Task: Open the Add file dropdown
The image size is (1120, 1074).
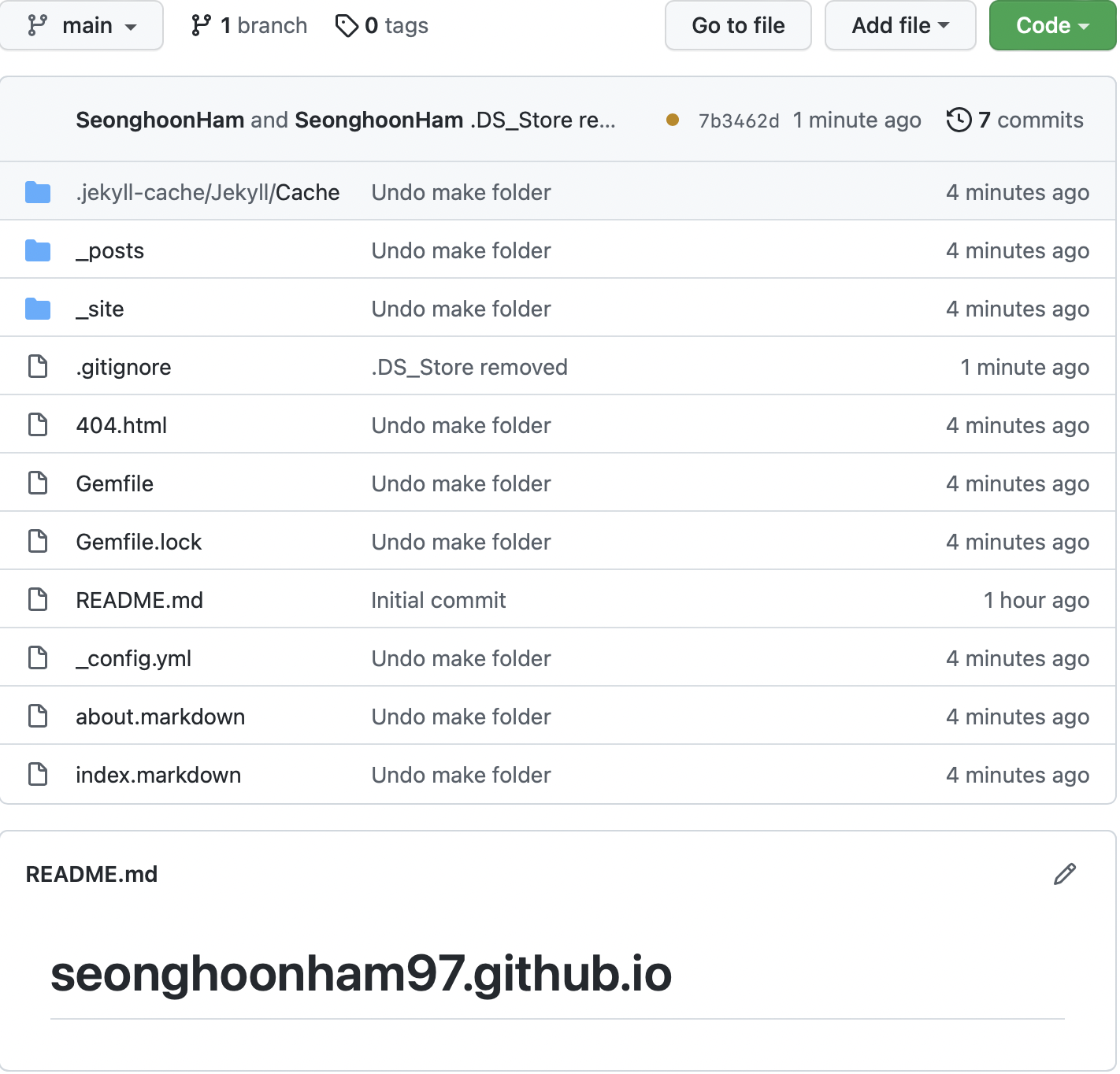Action: pyautogui.click(x=900, y=25)
